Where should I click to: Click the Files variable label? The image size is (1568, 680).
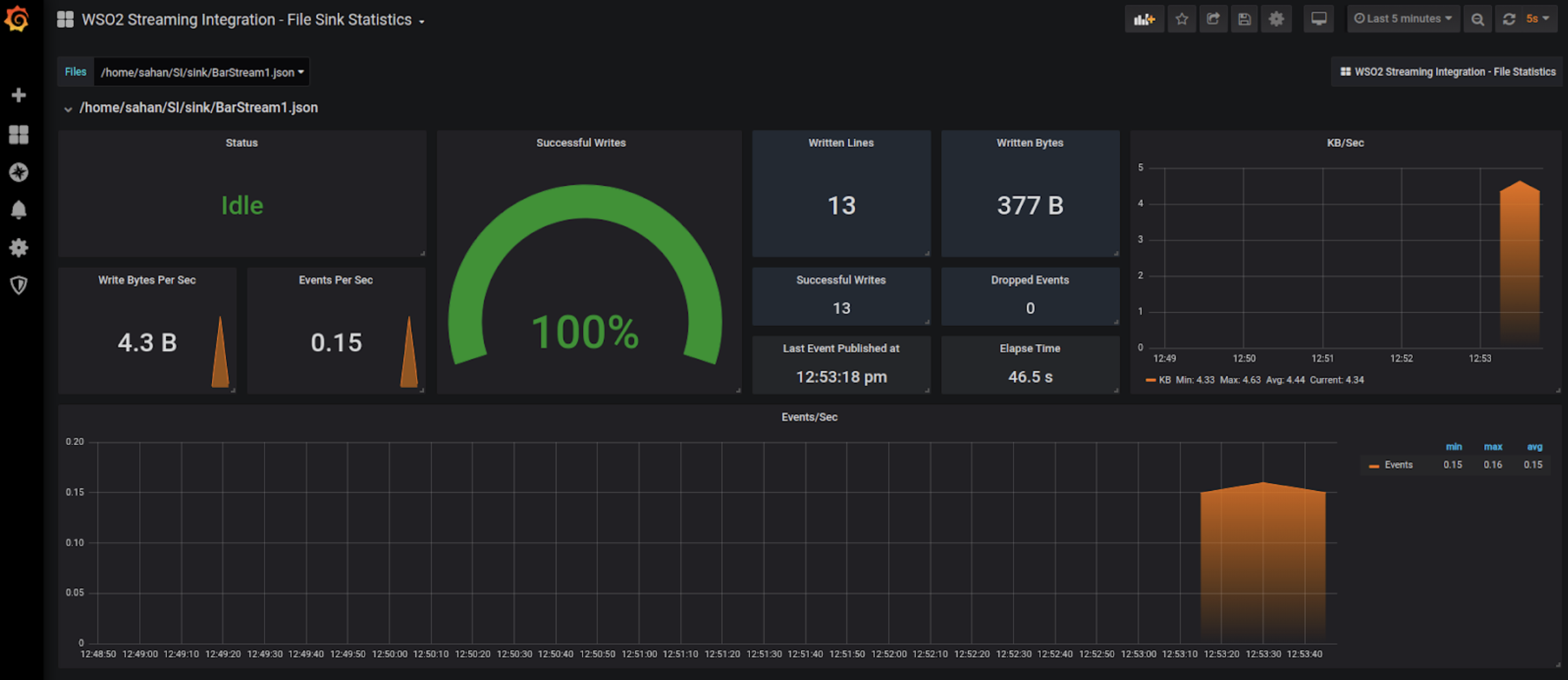[x=75, y=72]
